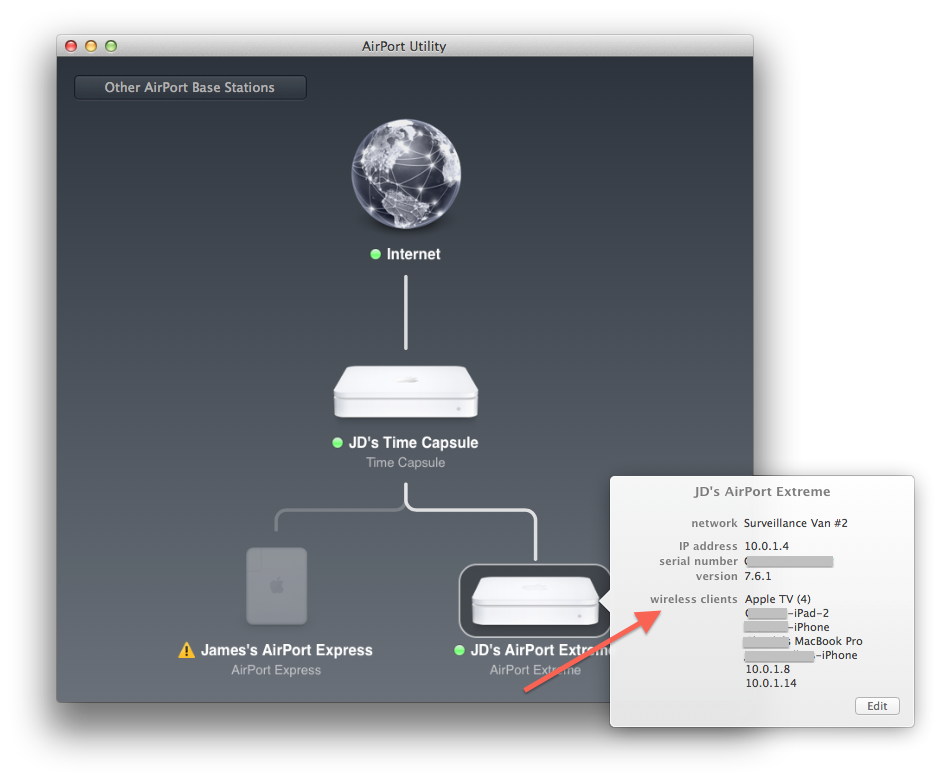Zoom AirPort Utility with green button

click(x=111, y=46)
